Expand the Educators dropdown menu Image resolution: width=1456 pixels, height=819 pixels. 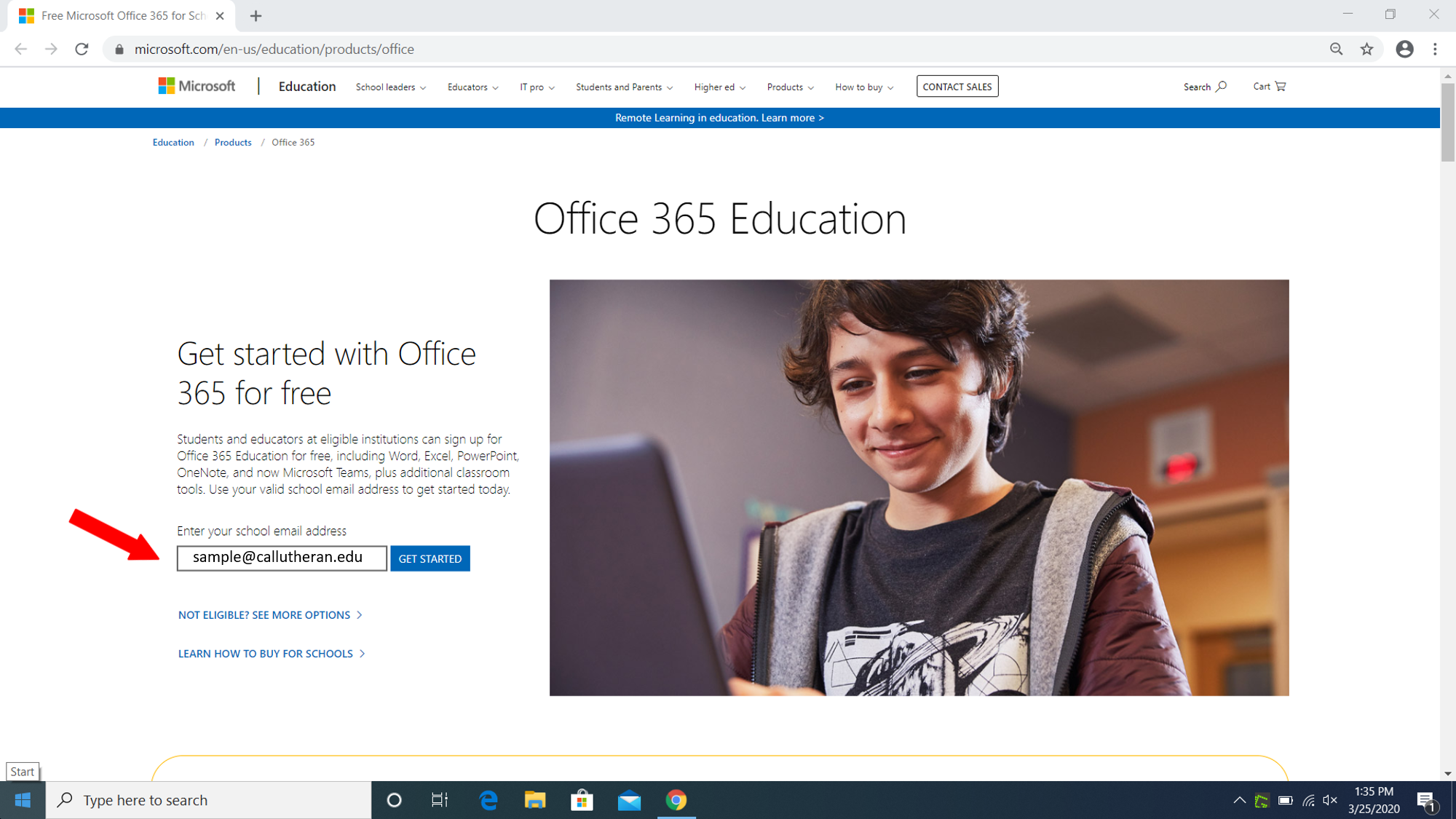pos(472,87)
